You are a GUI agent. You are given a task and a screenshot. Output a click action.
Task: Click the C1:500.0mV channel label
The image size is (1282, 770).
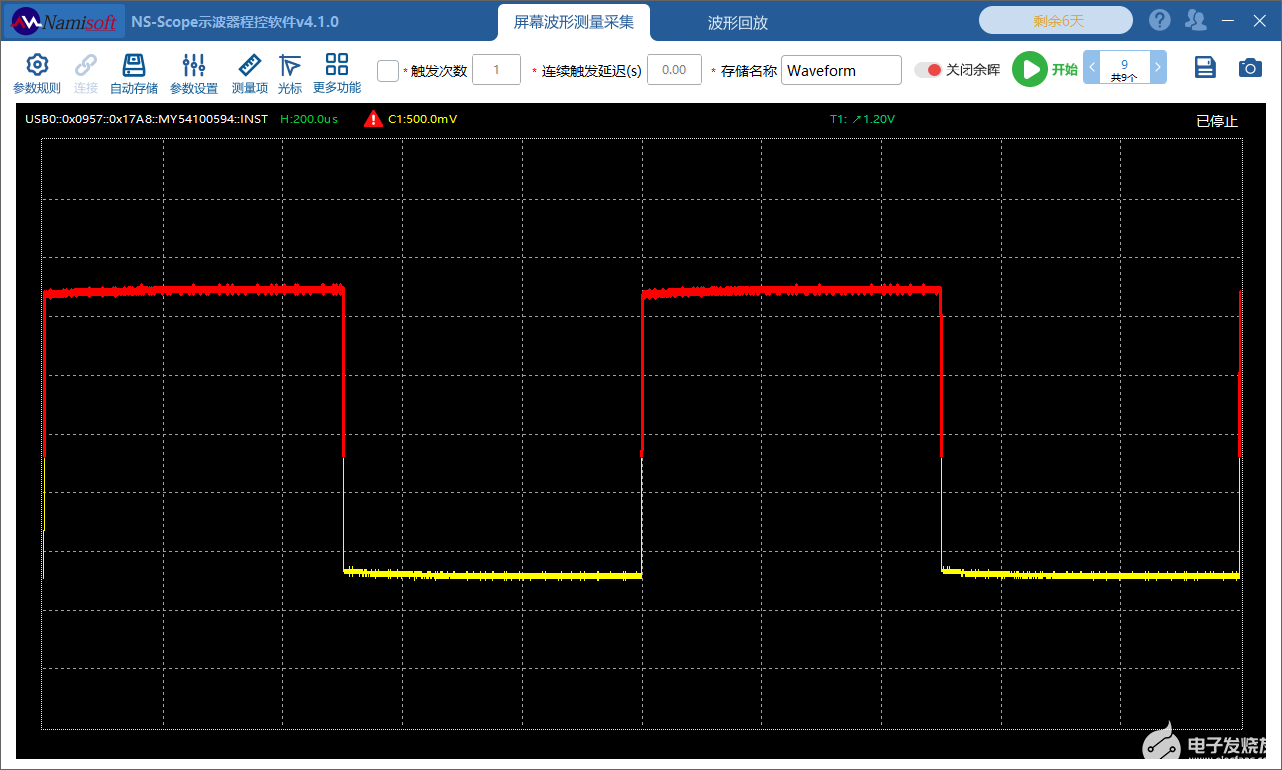pyautogui.click(x=423, y=119)
